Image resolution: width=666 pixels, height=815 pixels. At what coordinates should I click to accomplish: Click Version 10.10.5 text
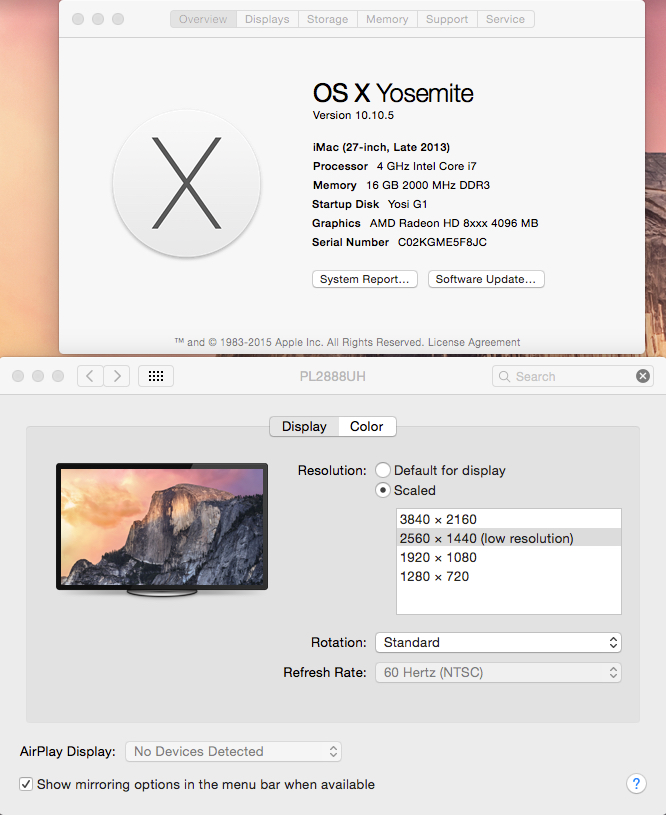click(353, 115)
